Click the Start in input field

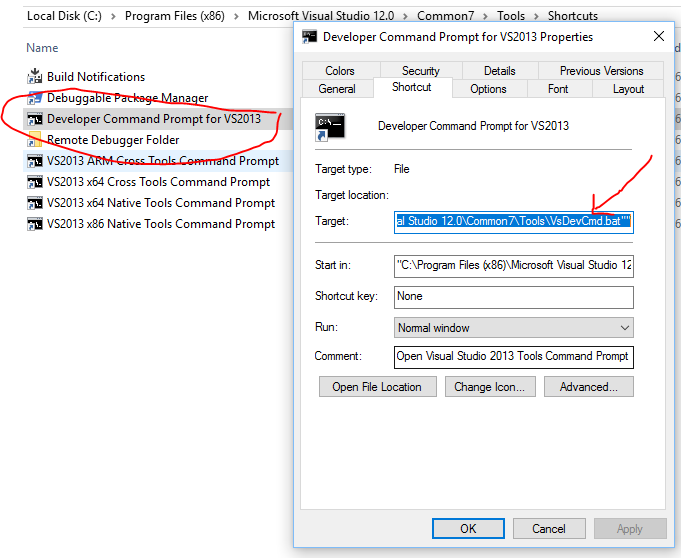[514, 266]
